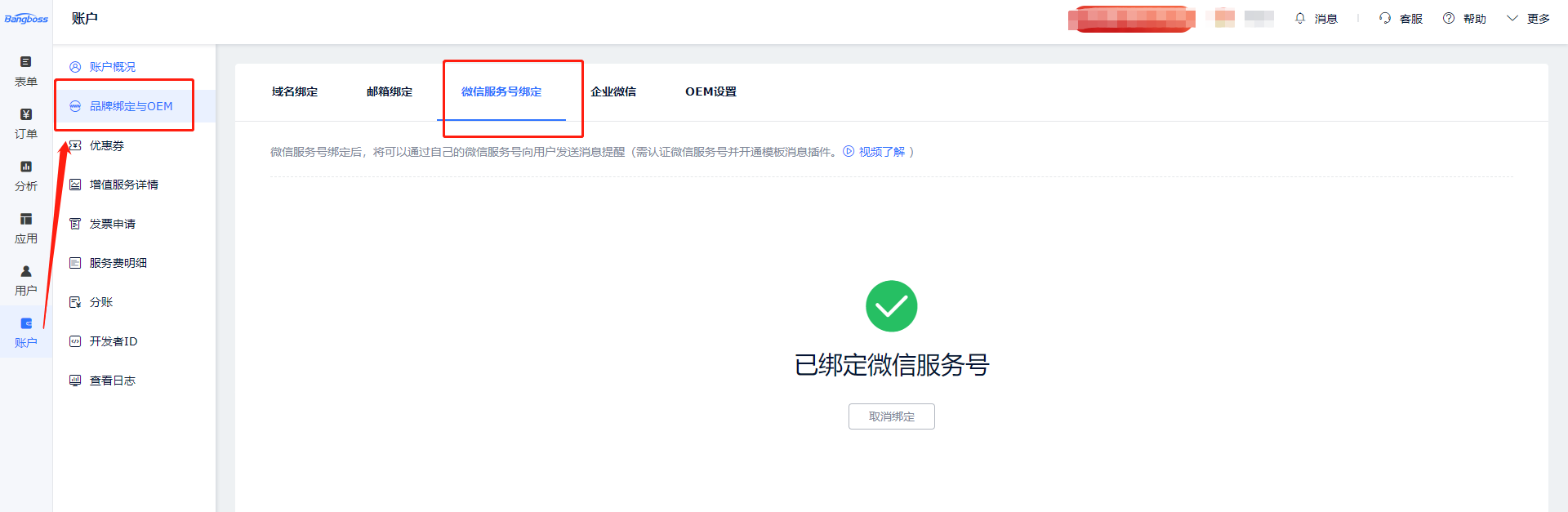
Task: Open the 视频了解 video link
Action: click(x=881, y=152)
